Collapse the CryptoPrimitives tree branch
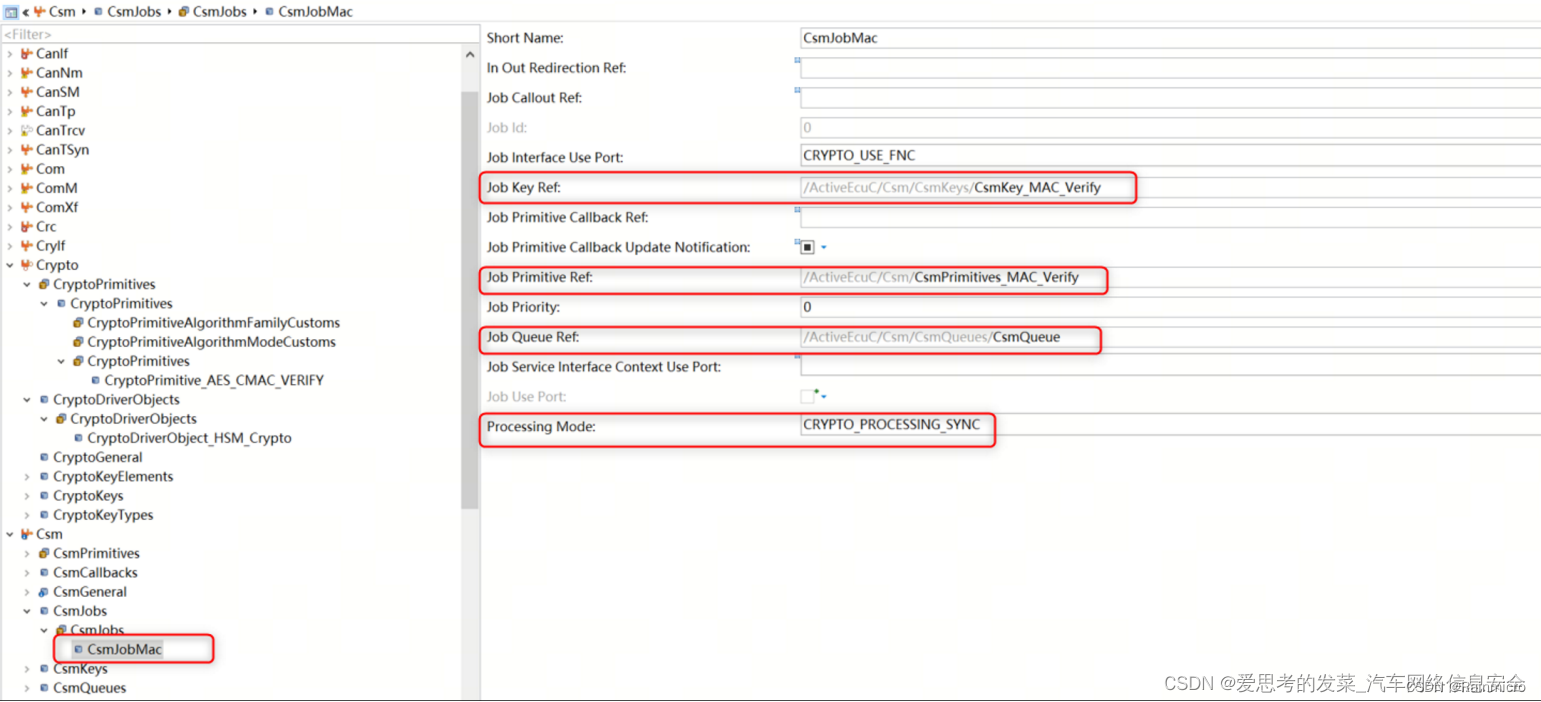This screenshot has width=1541, height=702. [26, 284]
